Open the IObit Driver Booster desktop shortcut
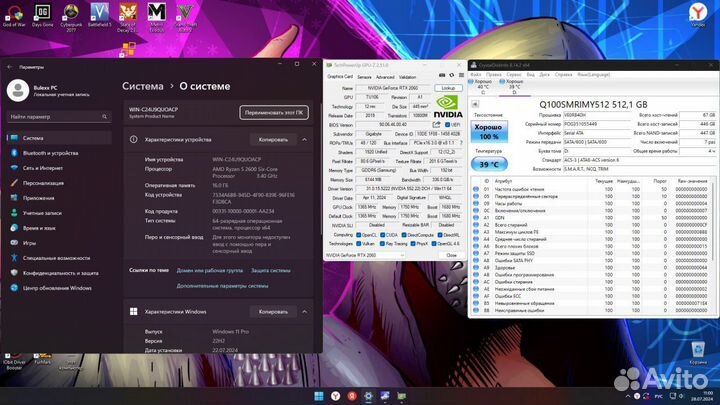This screenshot has height=405, width=720. [x=14, y=362]
